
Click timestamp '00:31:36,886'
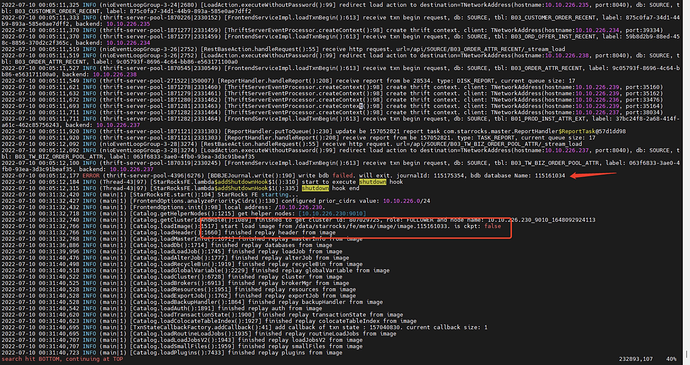click(58, 245)
